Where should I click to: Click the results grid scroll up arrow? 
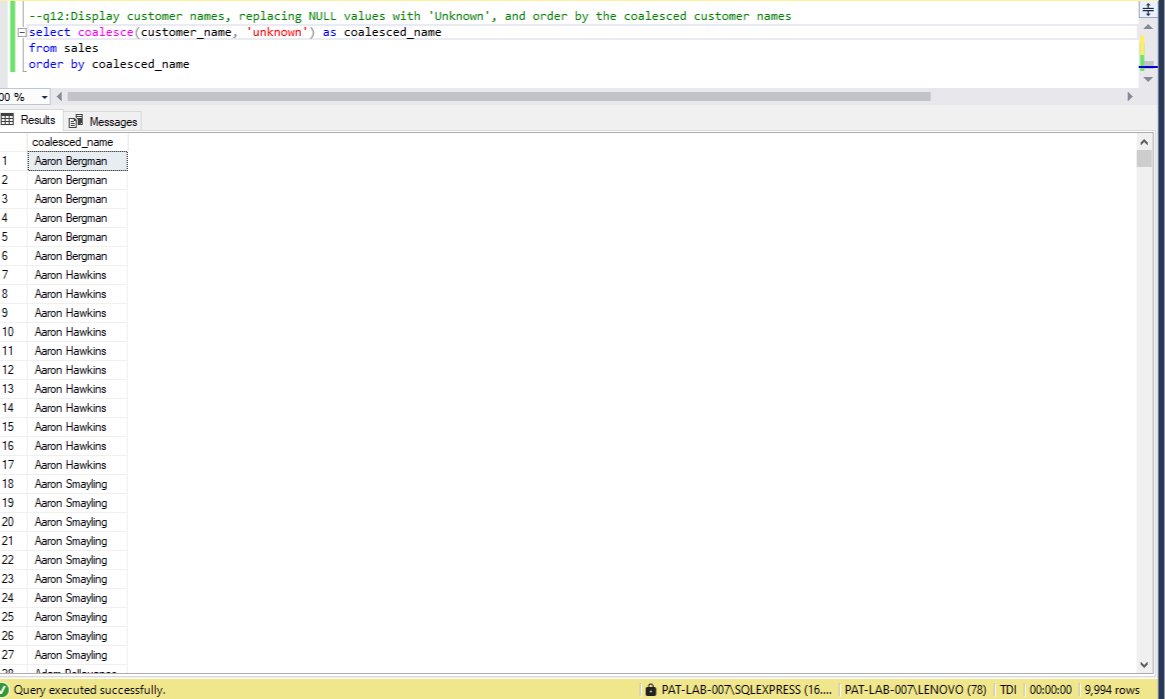(1143, 142)
